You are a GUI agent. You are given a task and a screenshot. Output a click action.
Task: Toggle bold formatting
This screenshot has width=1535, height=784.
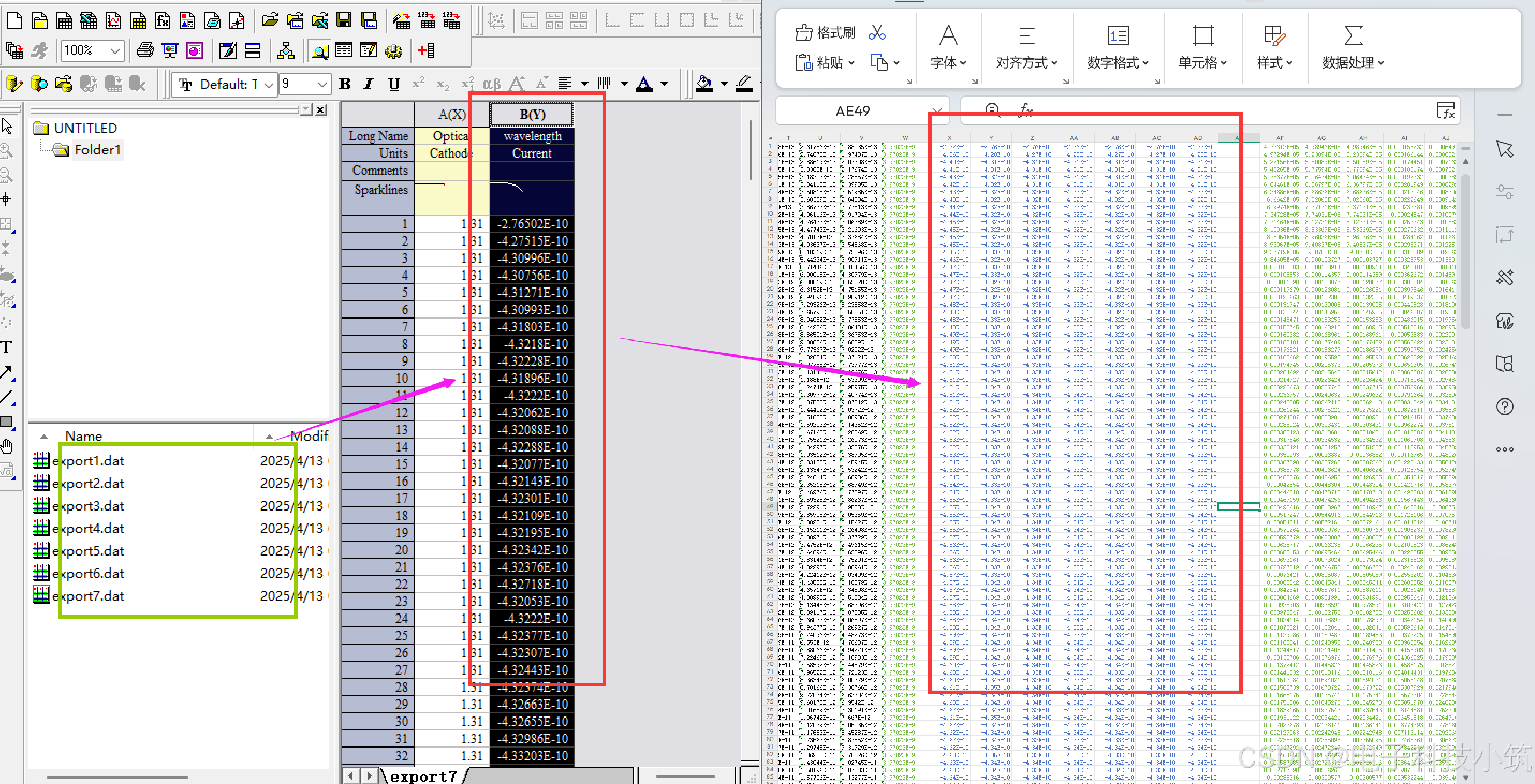344,85
